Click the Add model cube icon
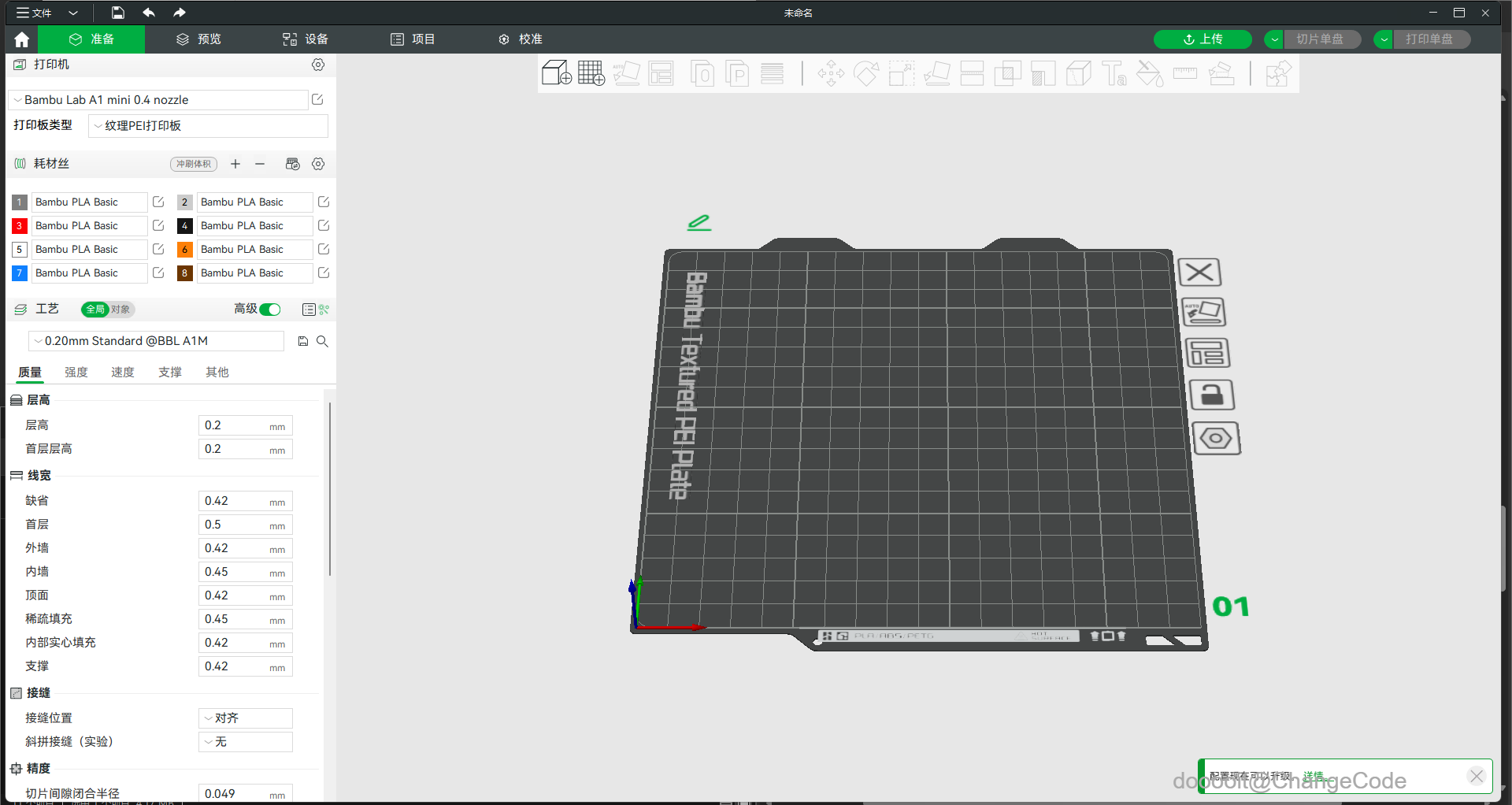The height and width of the screenshot is (805, 1512). click(556, 73)
